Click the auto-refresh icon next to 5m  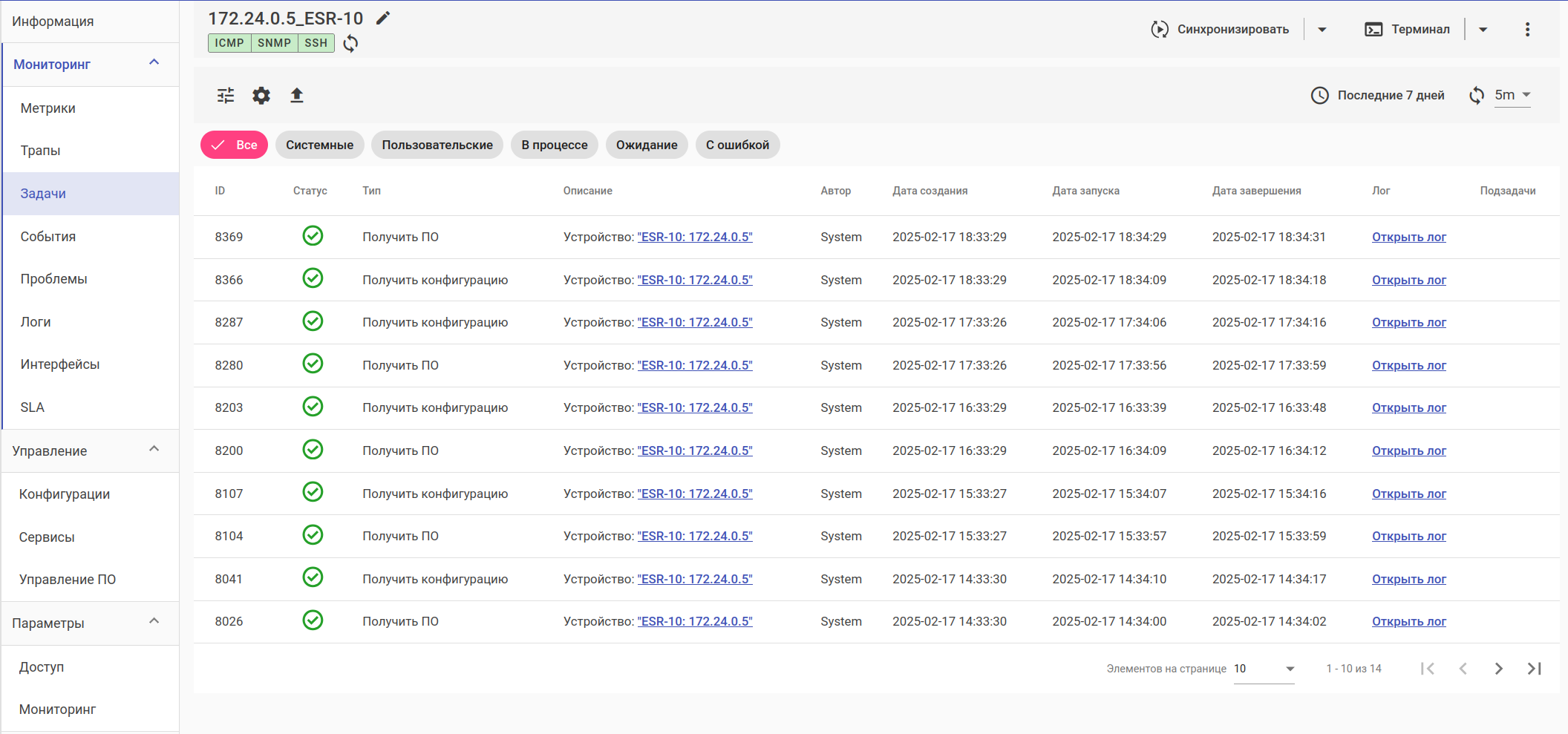pyautogui.click(x=1477, y=95)
